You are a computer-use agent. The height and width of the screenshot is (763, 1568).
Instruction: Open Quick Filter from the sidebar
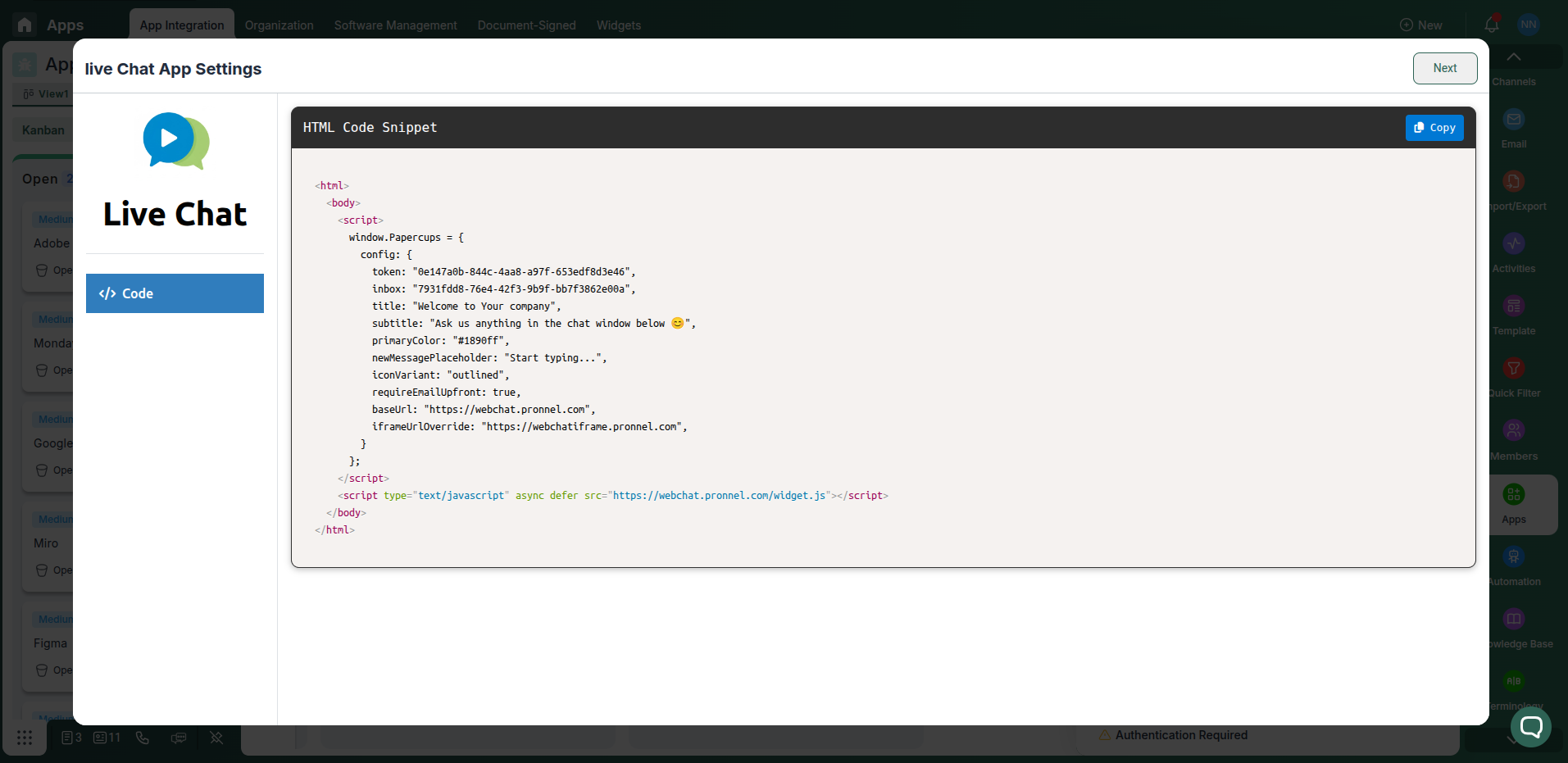click(1512, 369)
